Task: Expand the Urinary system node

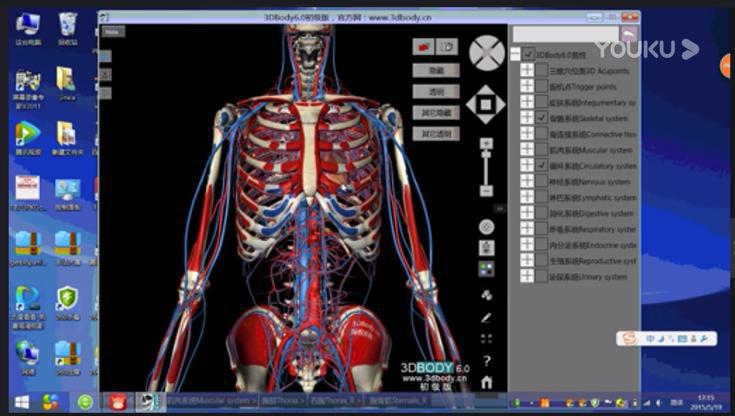Action: coord(527,276)
